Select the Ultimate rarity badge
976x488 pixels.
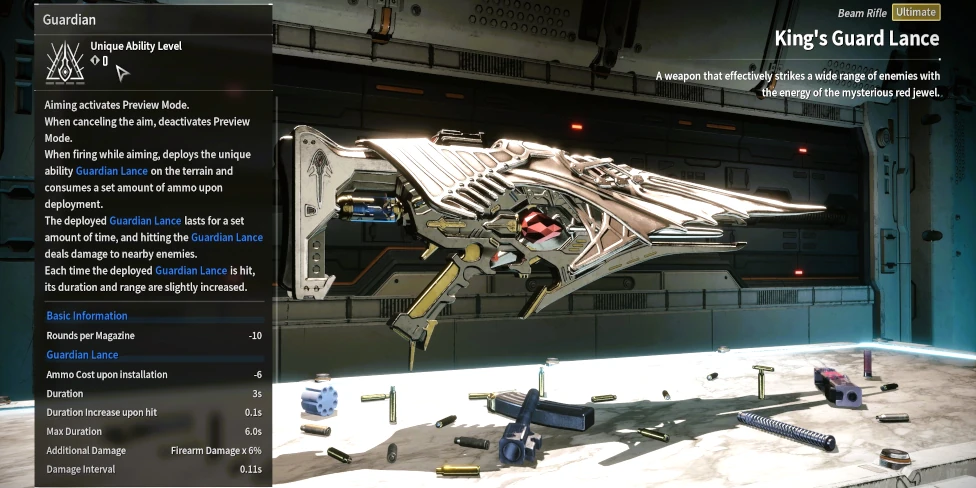[x=916, y=12]
